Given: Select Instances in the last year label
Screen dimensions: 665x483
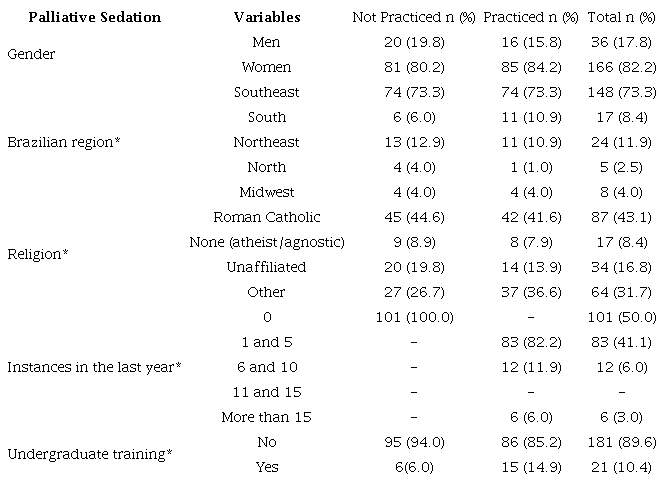Looking at the screenshot, I should [94, 367].
